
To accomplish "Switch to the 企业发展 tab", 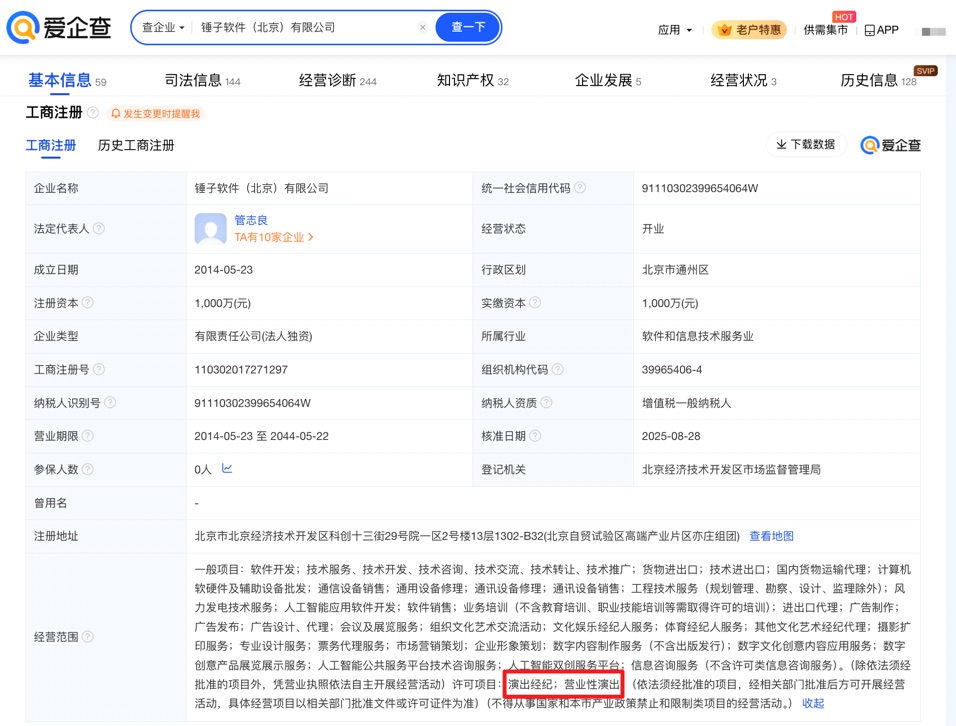I will pyautogui.click(x=608, y=80).
